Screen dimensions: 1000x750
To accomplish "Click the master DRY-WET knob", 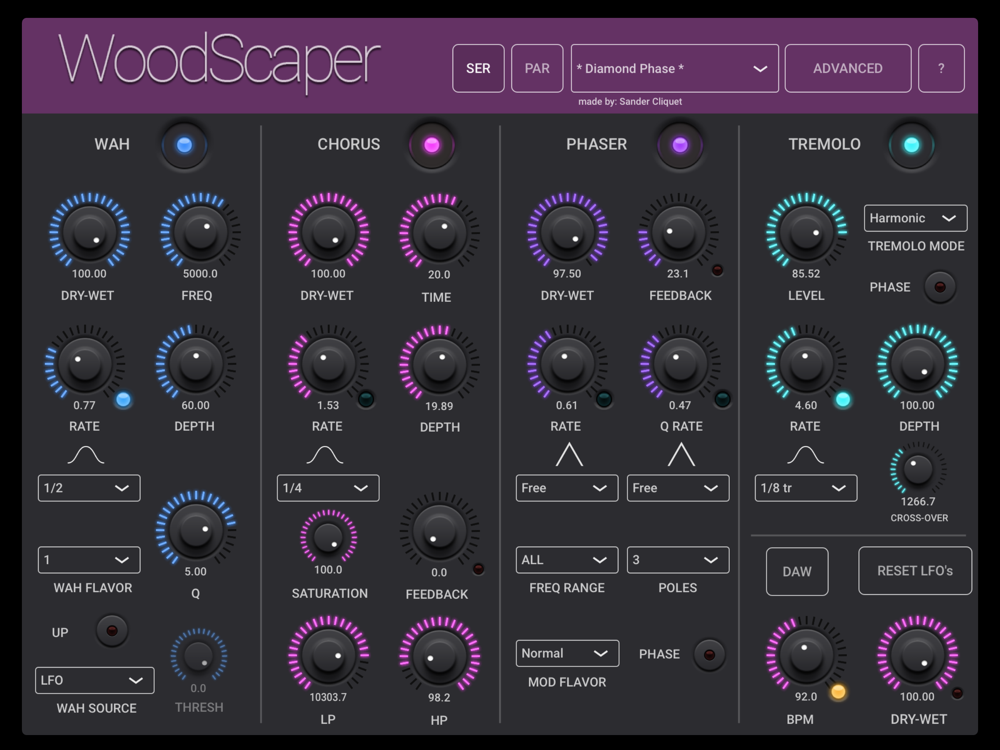I will (917, 655).
